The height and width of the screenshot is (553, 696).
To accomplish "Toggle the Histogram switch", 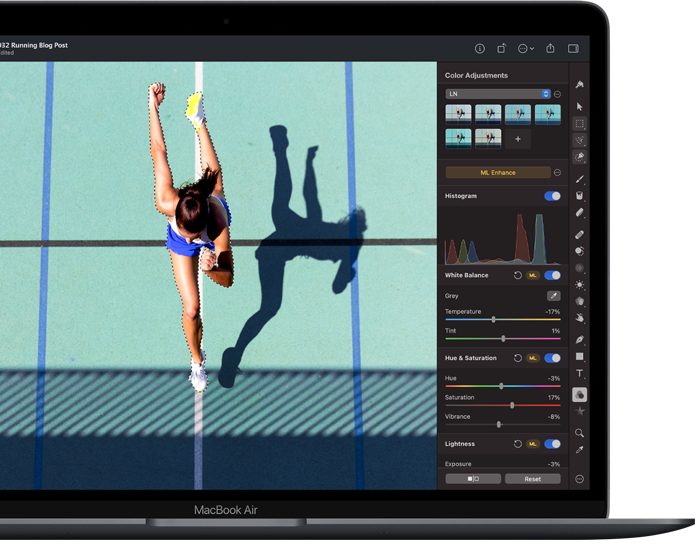I will tap(552, 196).
